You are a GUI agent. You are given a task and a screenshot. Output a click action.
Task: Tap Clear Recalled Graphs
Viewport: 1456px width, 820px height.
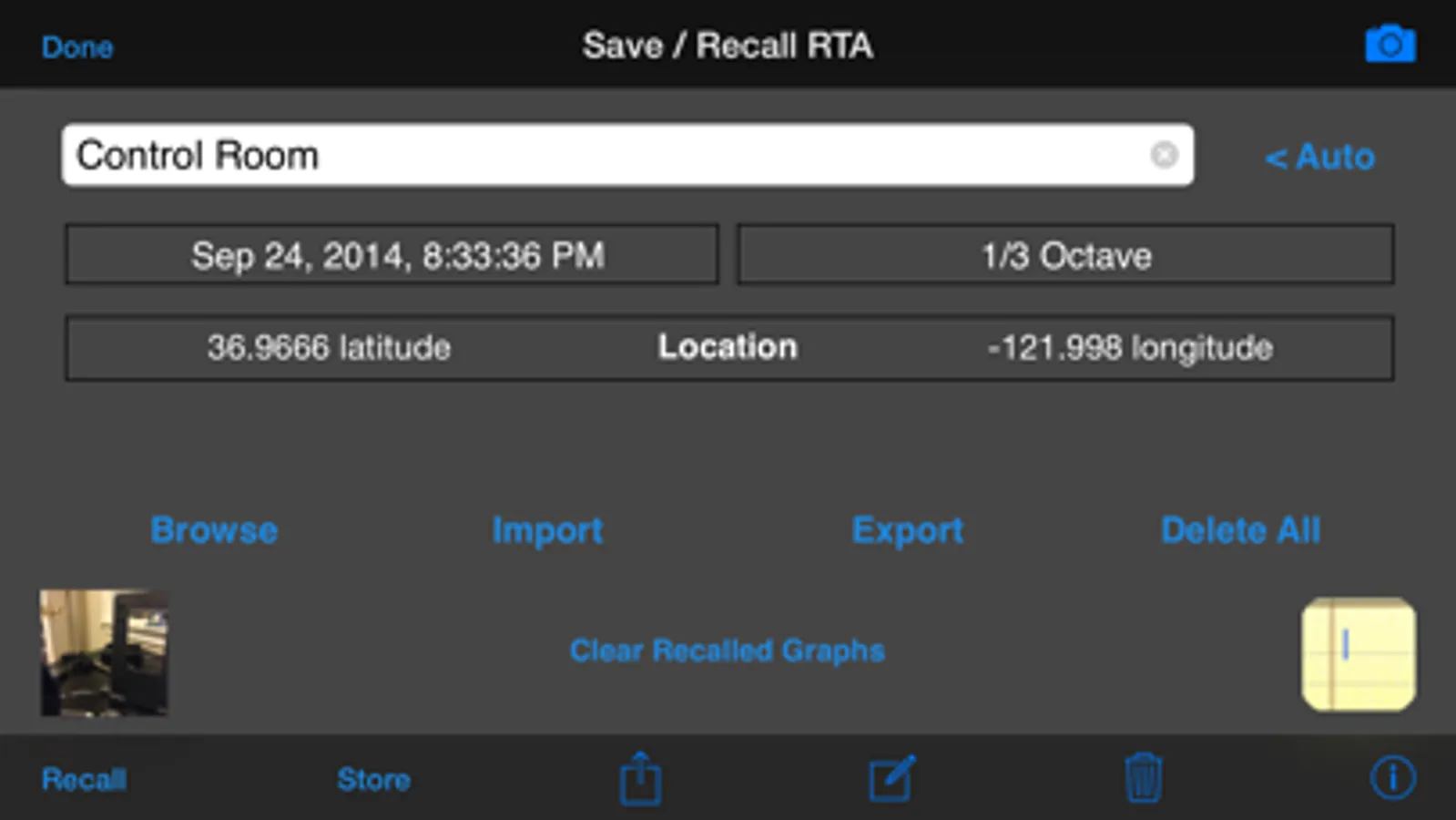pos(727,651)
